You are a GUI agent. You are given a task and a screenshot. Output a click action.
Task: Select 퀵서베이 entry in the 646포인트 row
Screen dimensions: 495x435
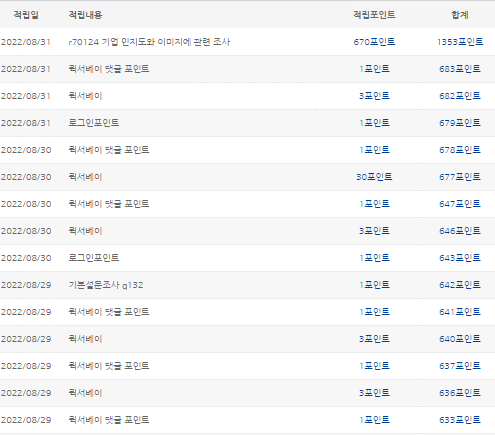[x=85, y=231]
